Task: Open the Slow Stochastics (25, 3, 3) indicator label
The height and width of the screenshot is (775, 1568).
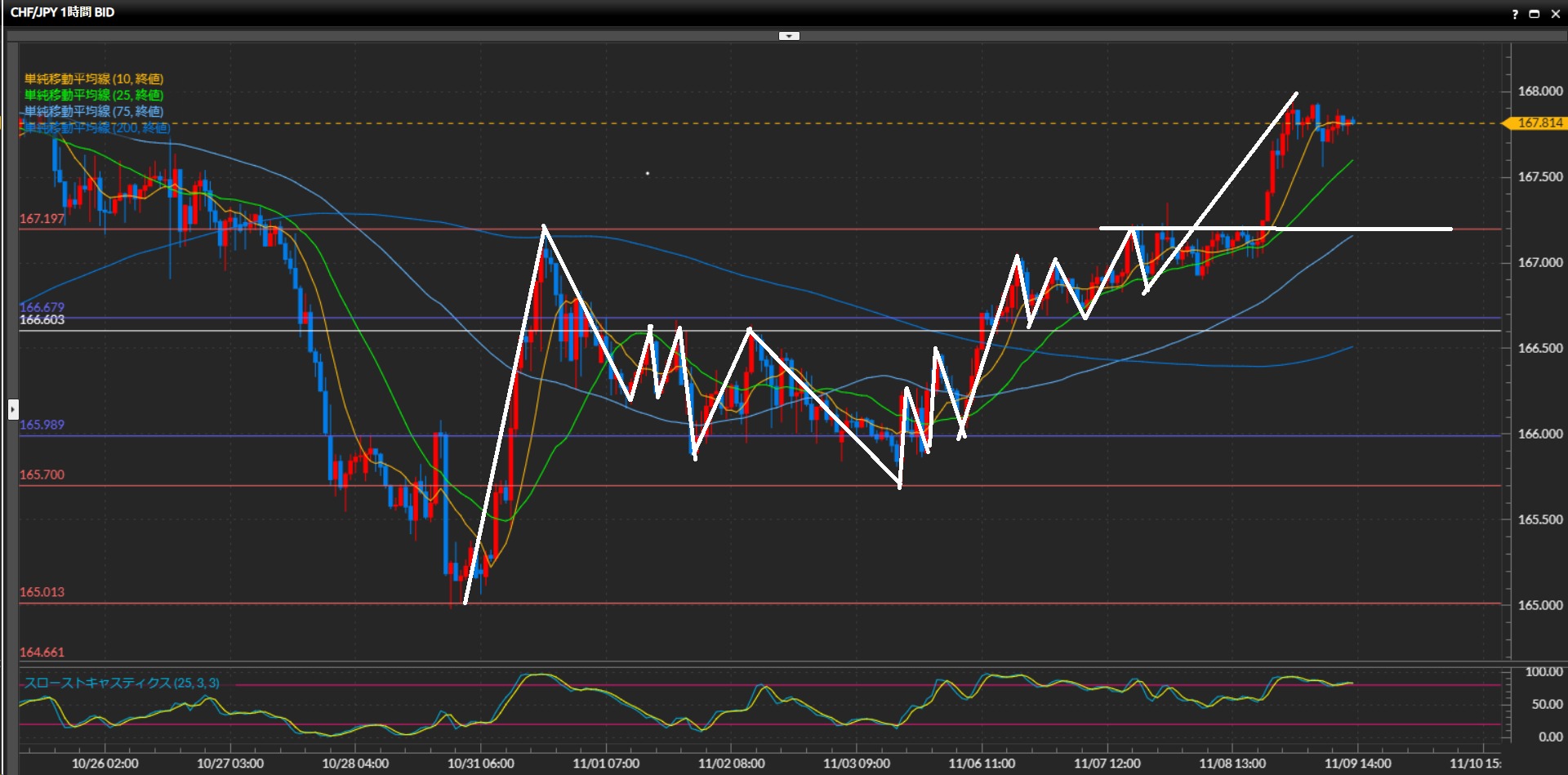Action: [x=122, y=684]
